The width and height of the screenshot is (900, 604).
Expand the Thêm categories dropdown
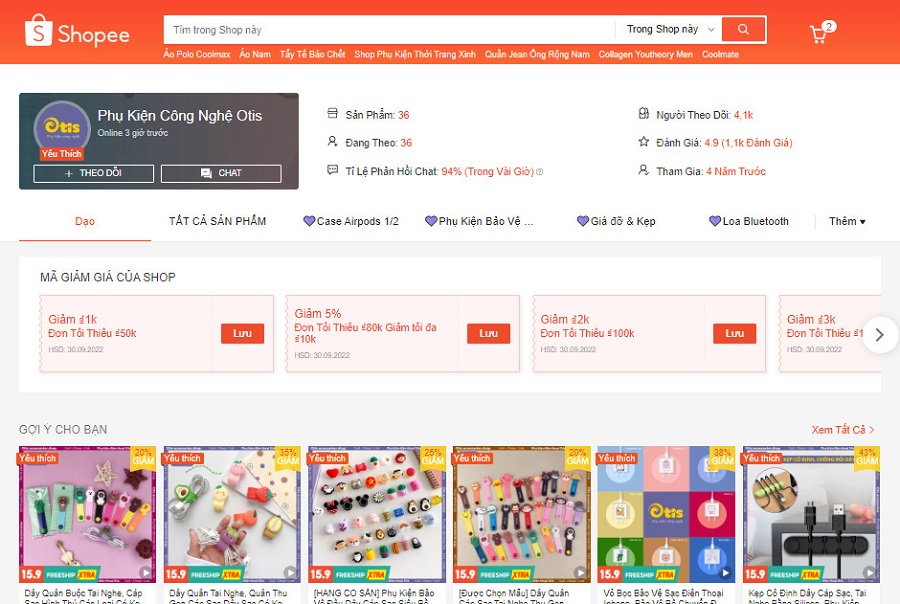click(x=847, y=221)
